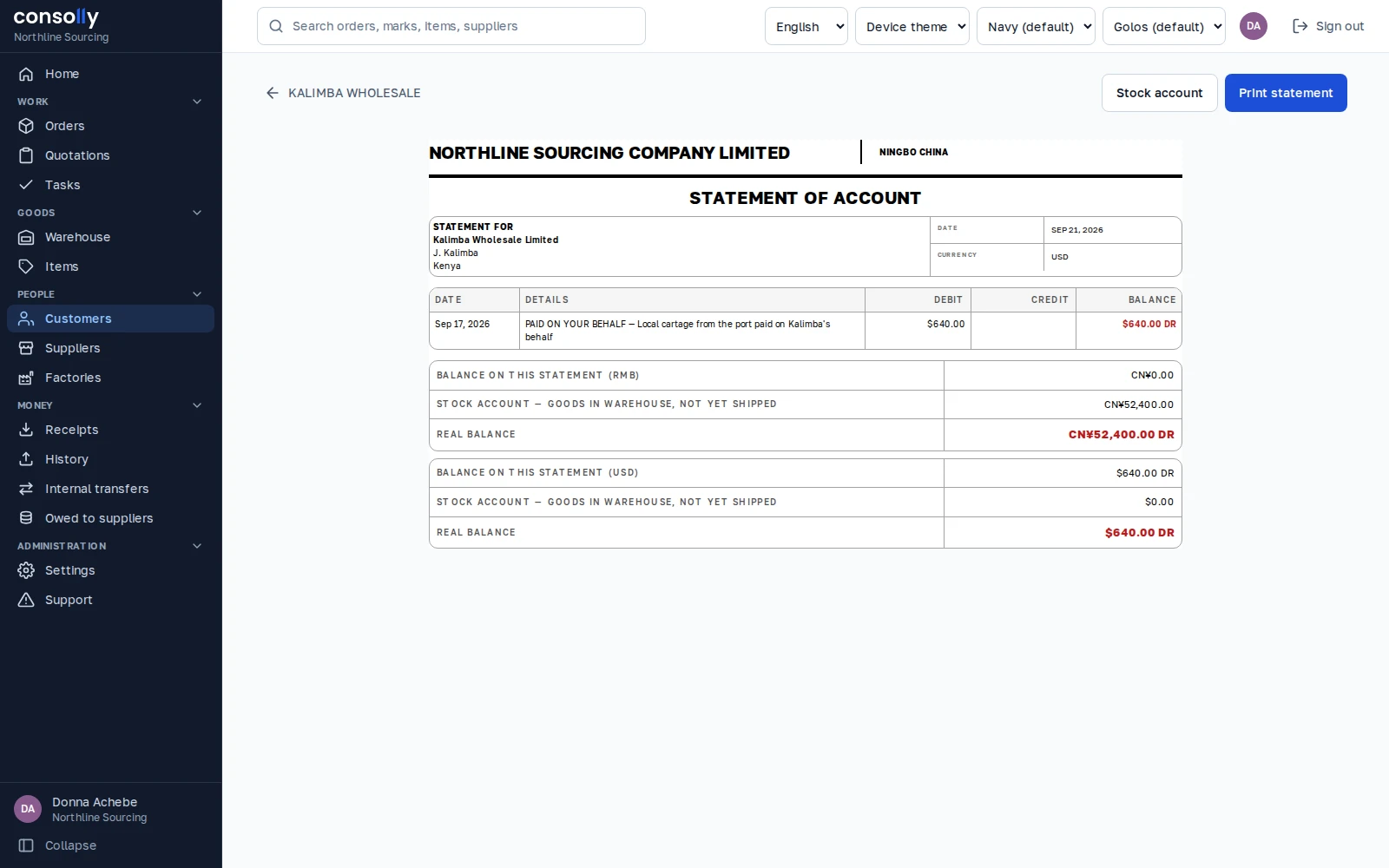Click the Quotations clipboard icon
Image resolution: width=1389 pixels, height=868 pixels.
[x=26, y=155]
